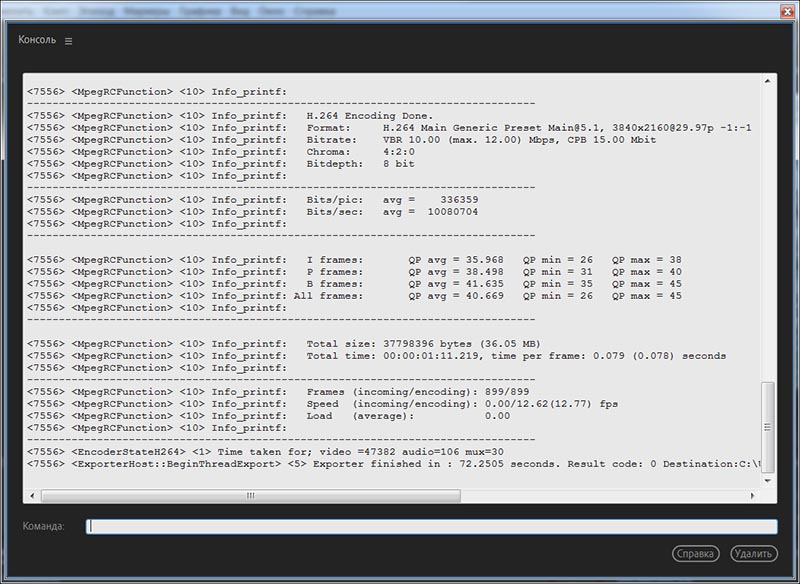Click the 'I frames' QP statistics line

click(x=354, y=260)
